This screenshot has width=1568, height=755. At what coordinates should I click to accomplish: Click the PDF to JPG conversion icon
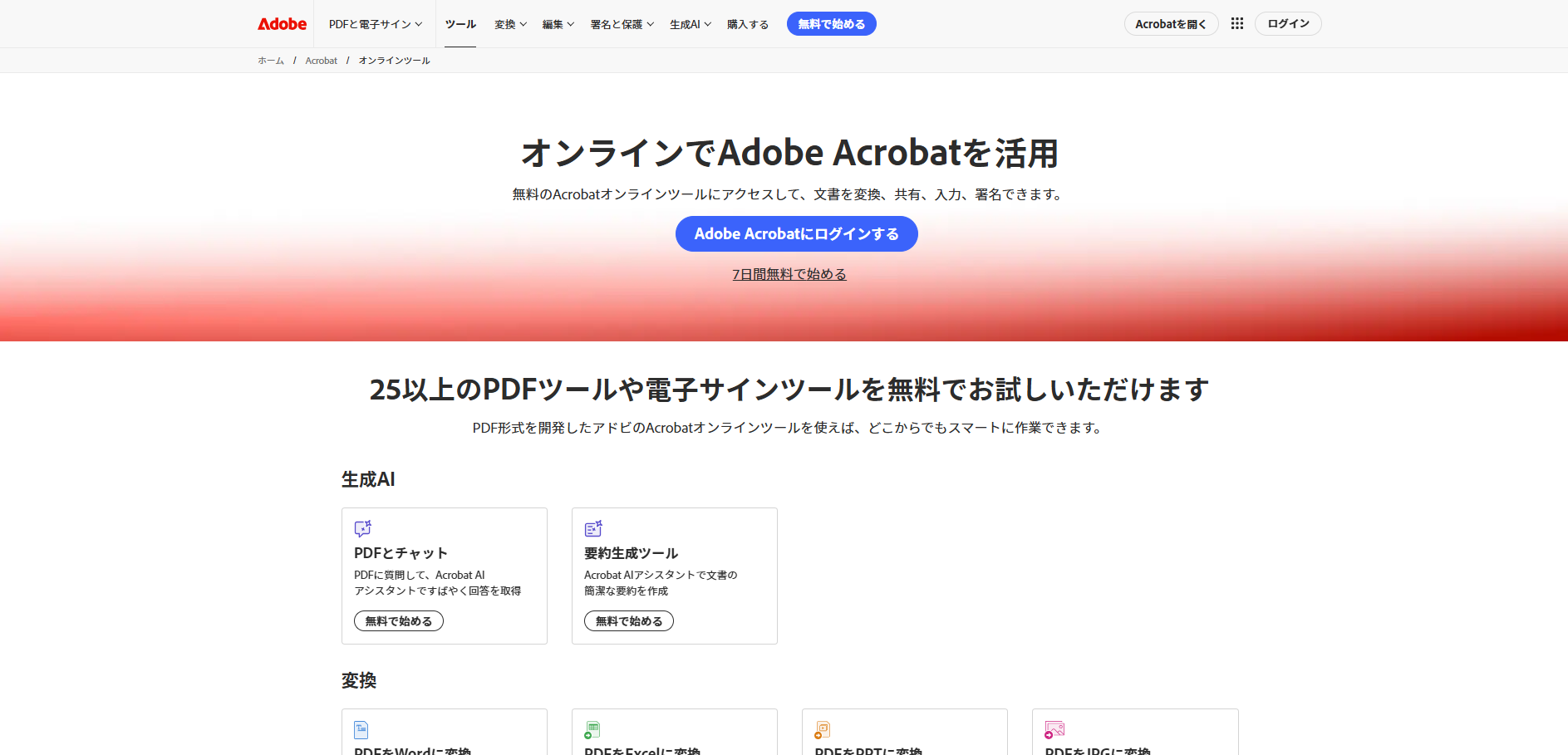(1054, 729)
